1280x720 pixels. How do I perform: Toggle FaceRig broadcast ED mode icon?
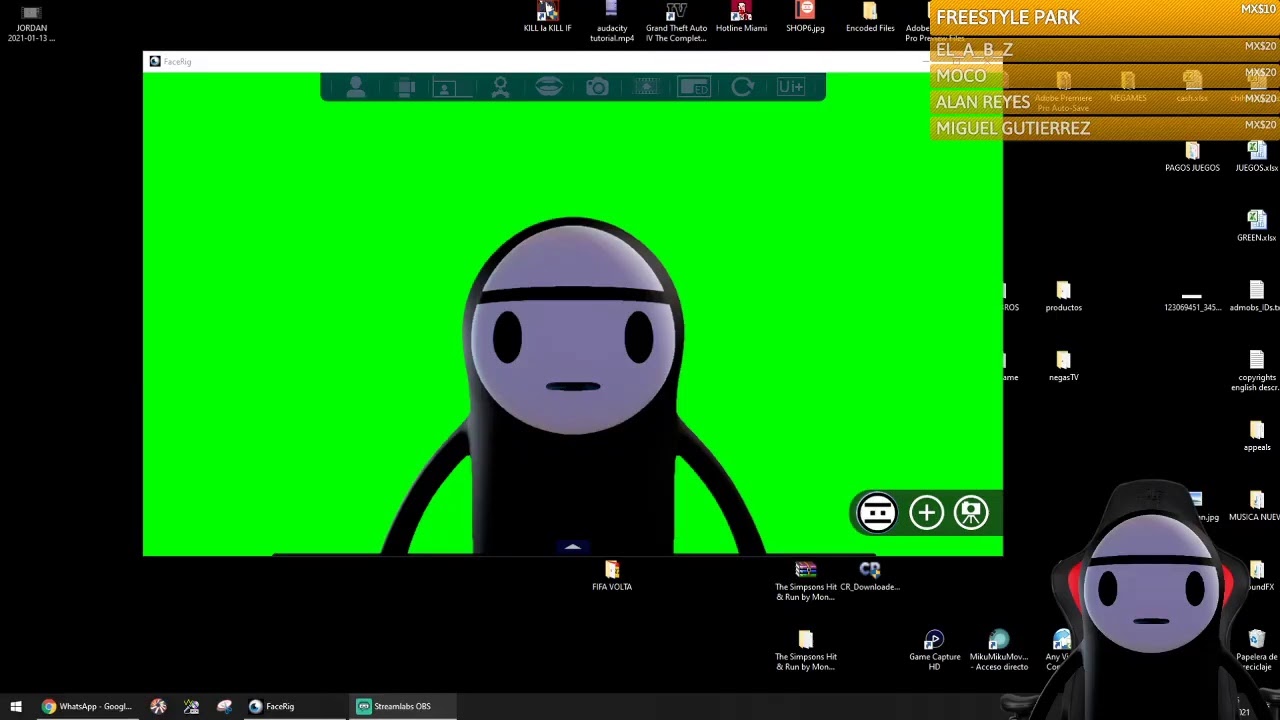693,88
